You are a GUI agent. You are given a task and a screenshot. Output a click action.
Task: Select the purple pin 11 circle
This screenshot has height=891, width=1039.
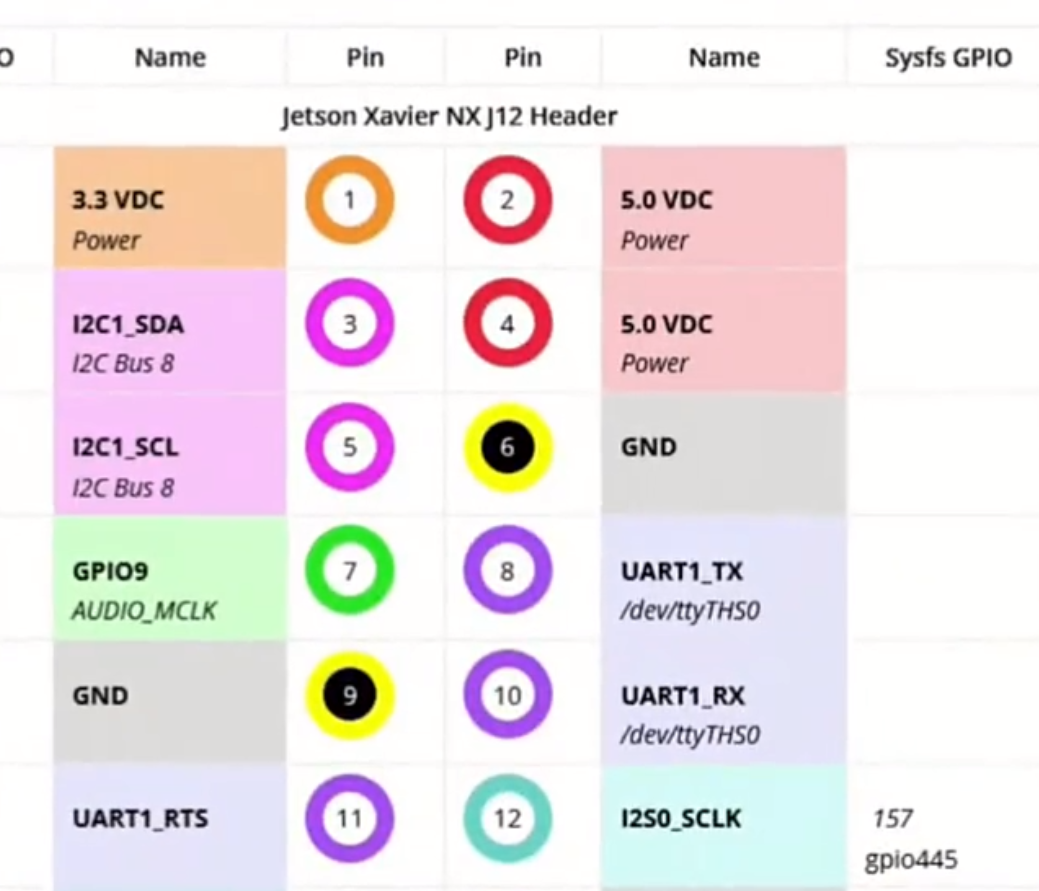(349, 818)
